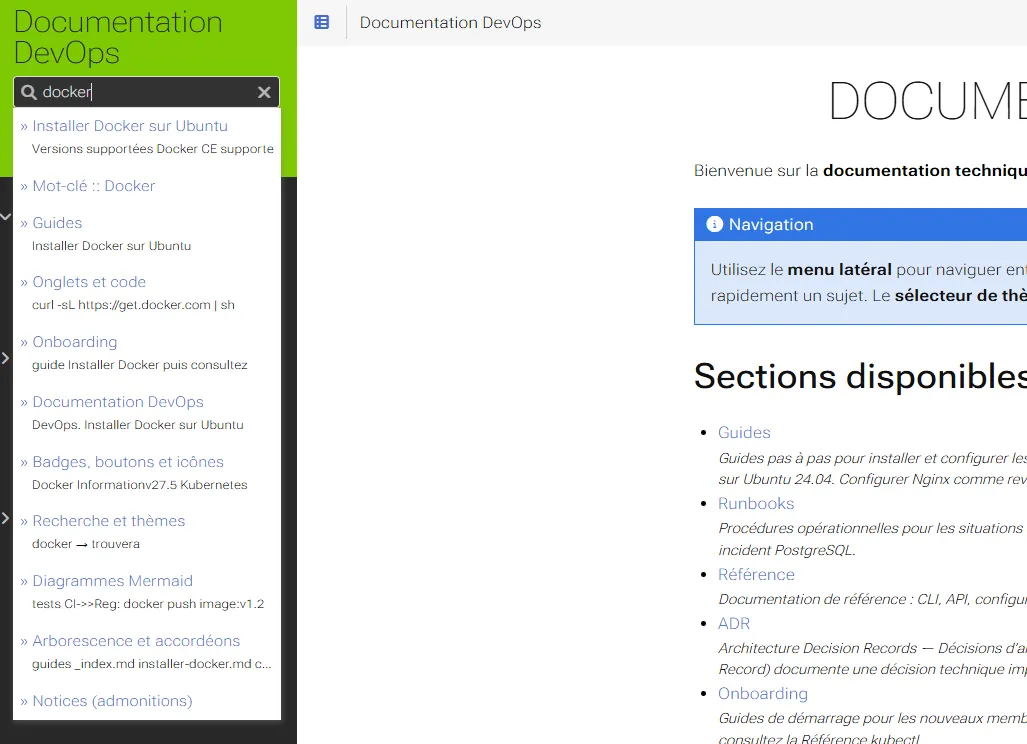Click the » icon beside Mot-clé :: Docker
Viewport: 1027px width, 744px height.
(23, 185)
